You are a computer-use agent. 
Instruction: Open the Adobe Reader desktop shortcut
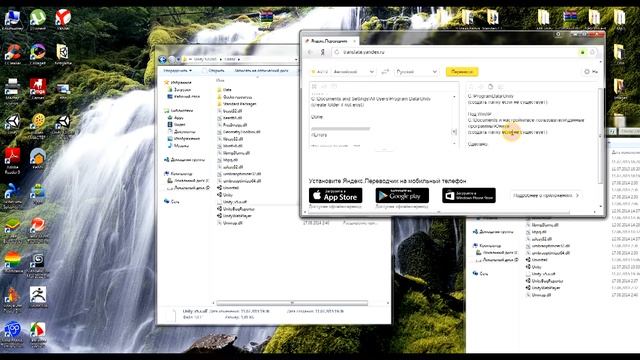point(12,160)
